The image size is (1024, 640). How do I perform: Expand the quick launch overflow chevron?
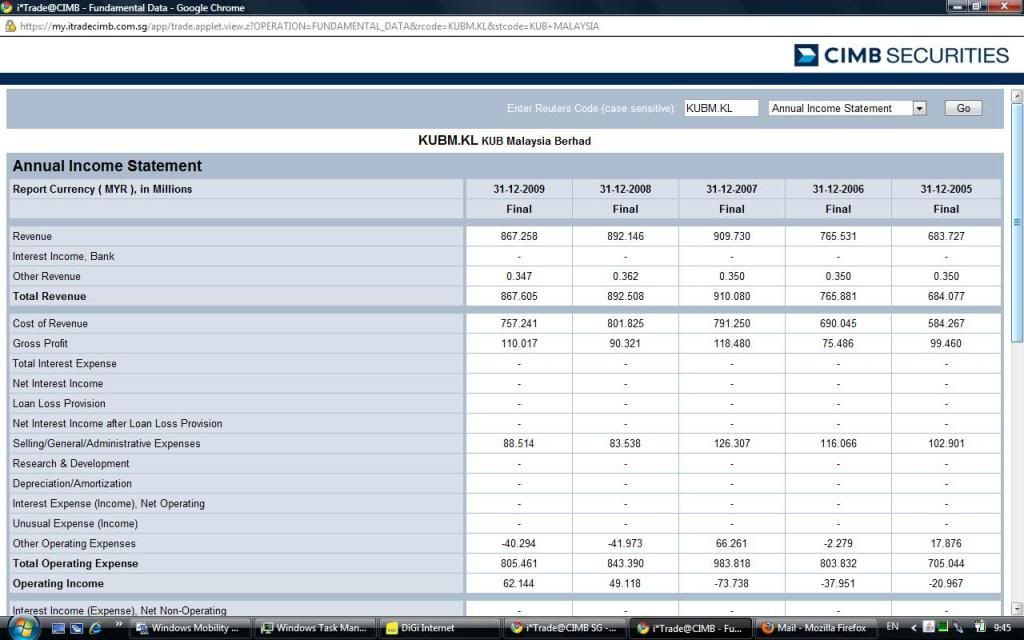[x=119, y=624]
